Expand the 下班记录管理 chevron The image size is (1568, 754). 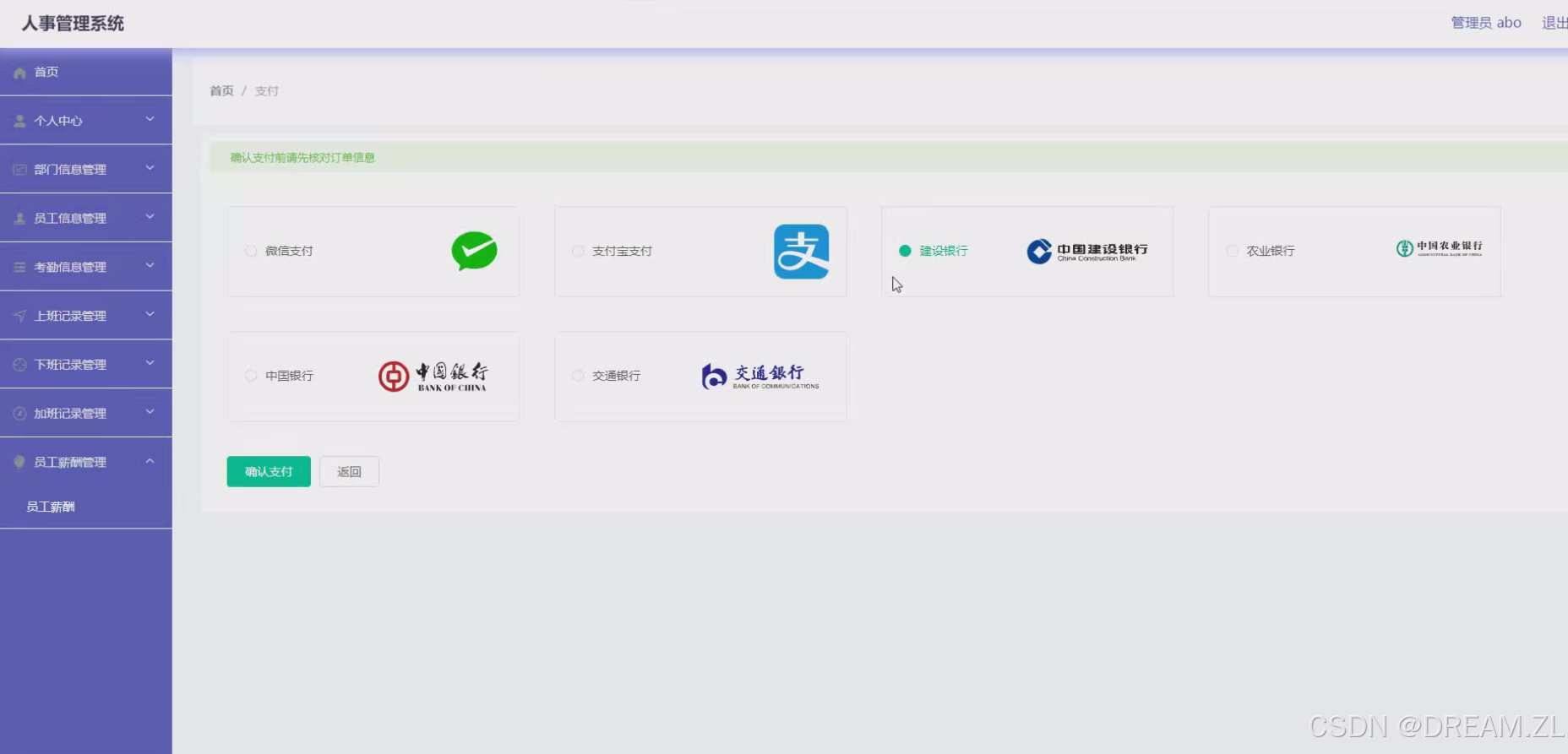point(150,363)
